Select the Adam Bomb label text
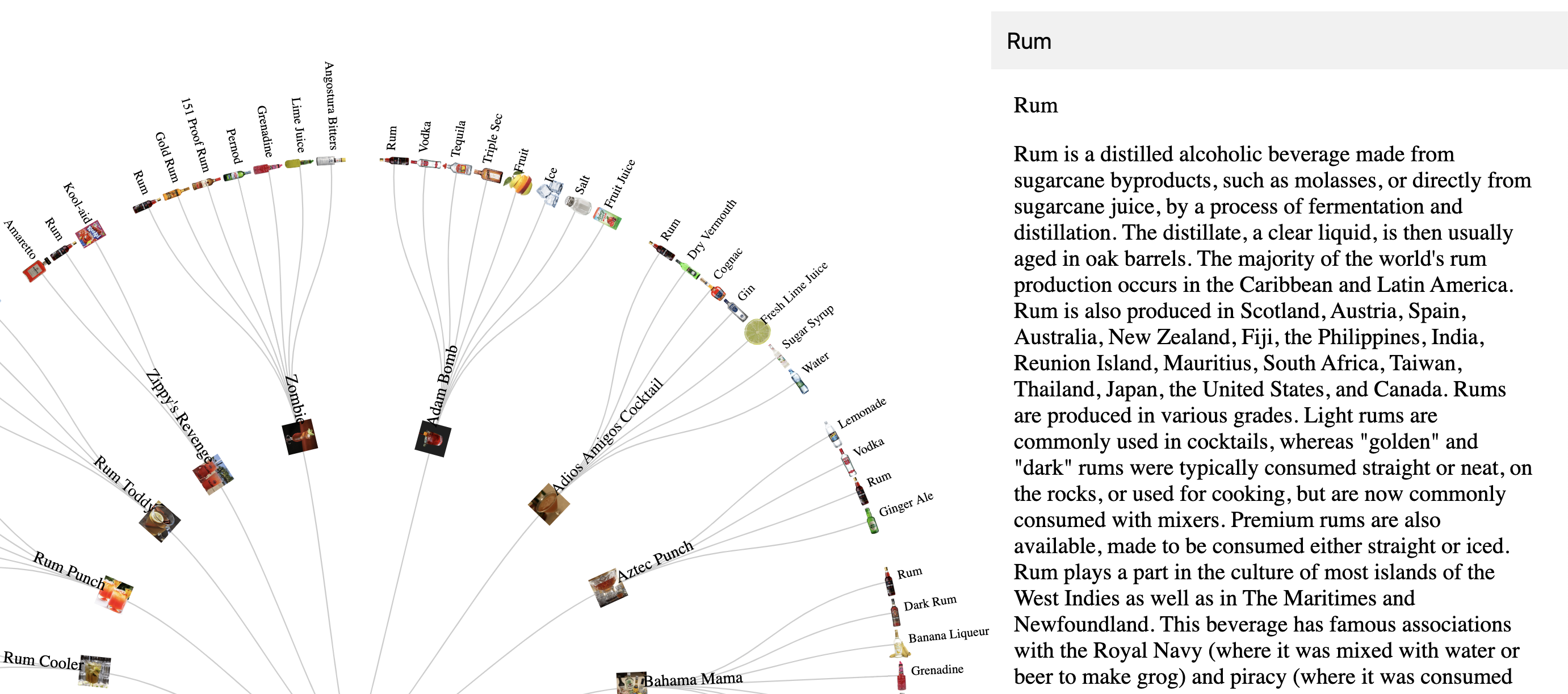This screenshot has height=694, width=1568. (442, 386)
